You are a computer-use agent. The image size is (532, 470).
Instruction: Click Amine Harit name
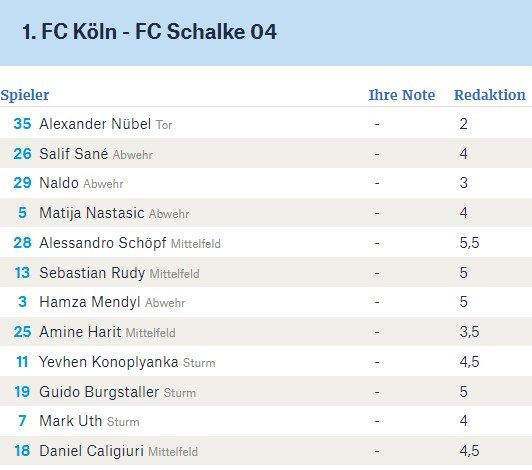(x=80, y=332)
